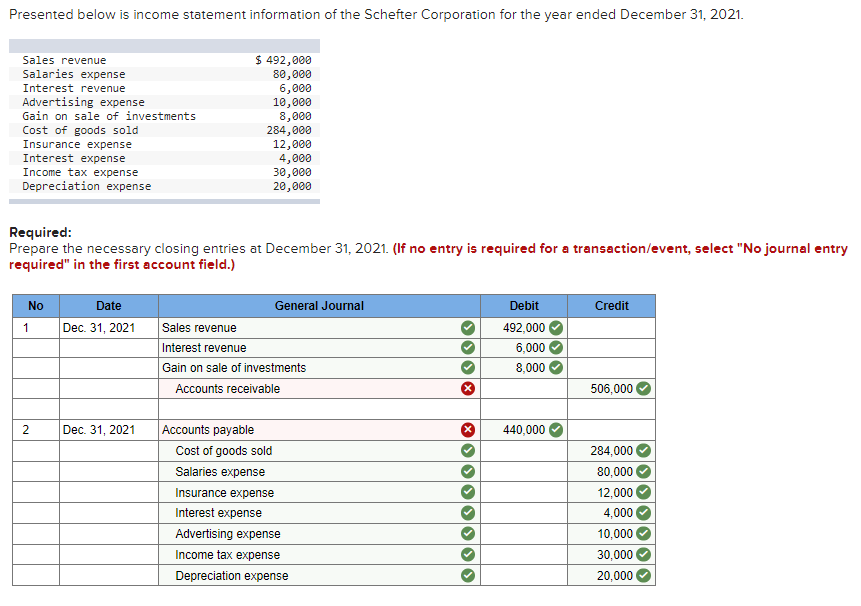Click green check next to 506,000 credit
This screenshot has width=861, height=606.
[x=644, y=389]
